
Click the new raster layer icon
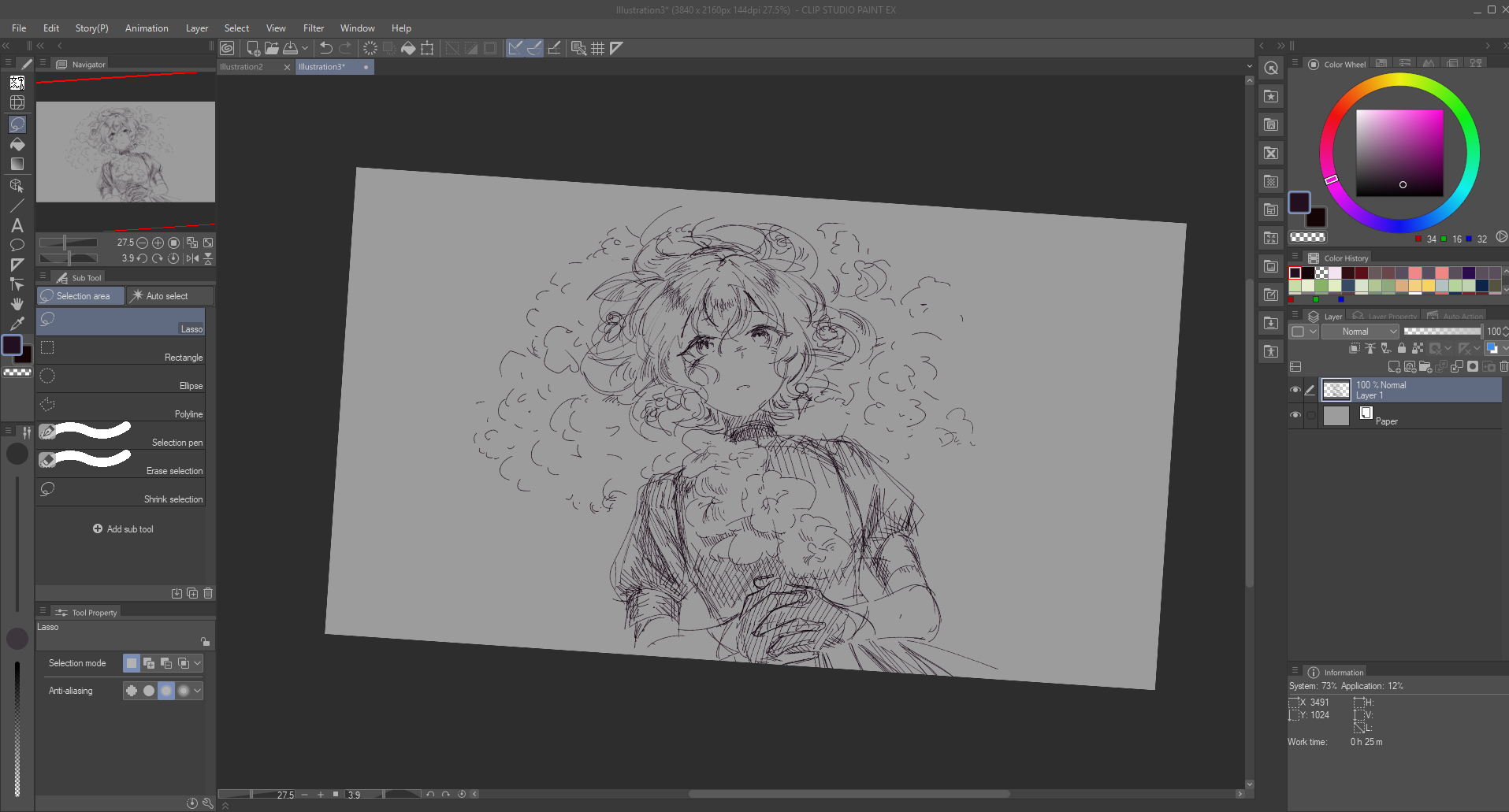tap(1394, 367)
